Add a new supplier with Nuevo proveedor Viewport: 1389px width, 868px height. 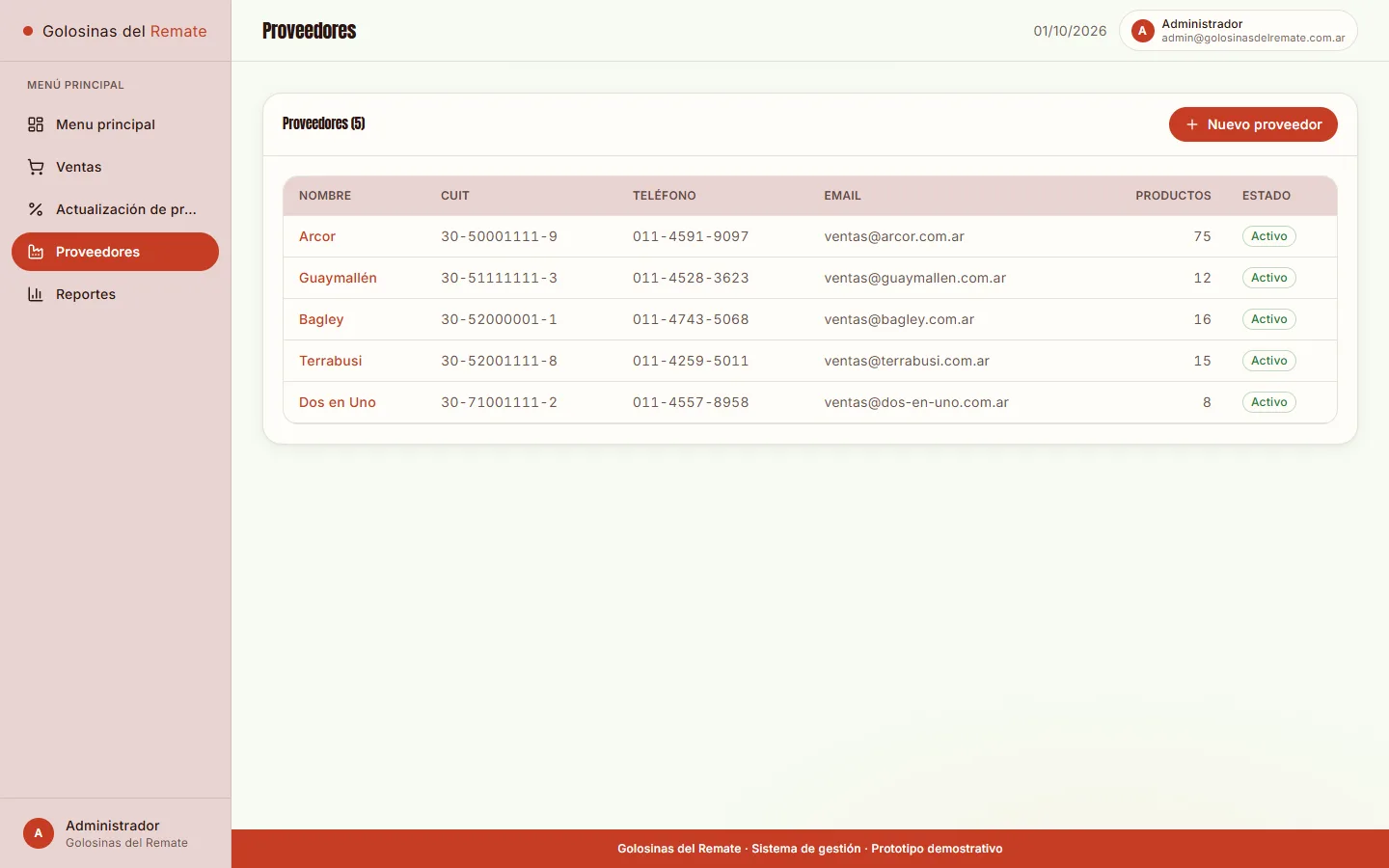pyautogui.click(x=1253, y=124)
